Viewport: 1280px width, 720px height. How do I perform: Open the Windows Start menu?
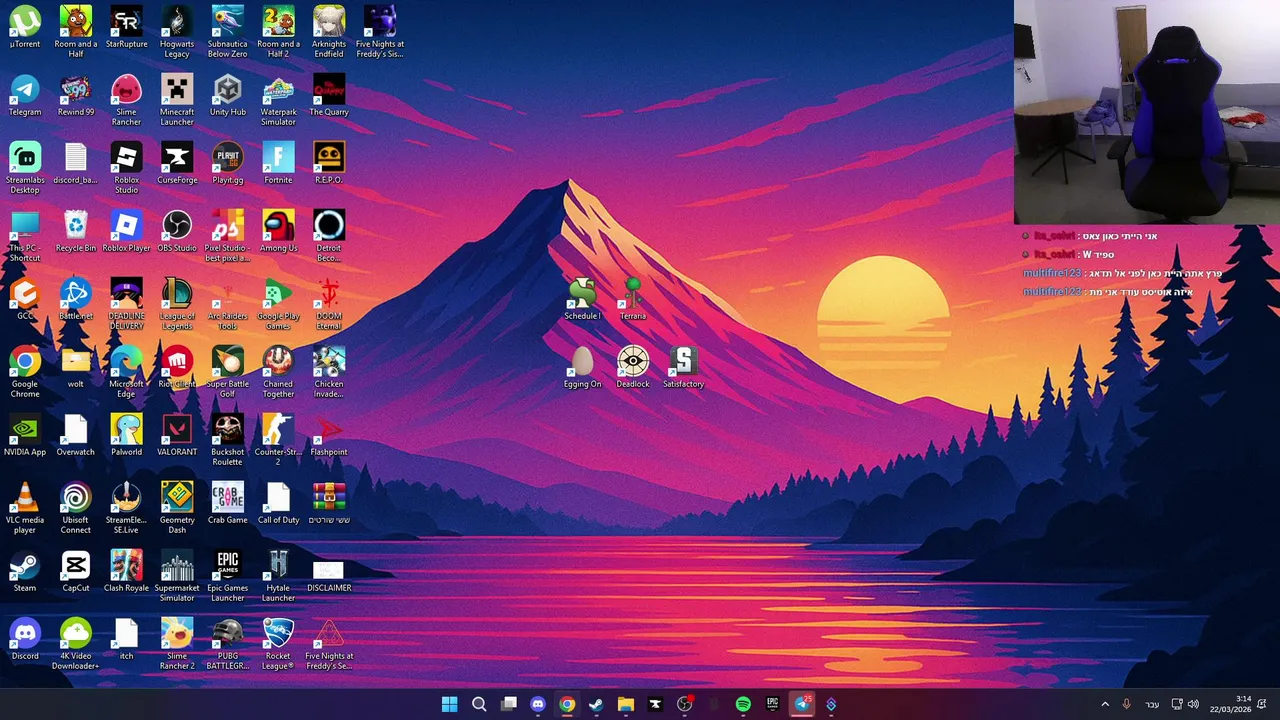click(450, 704)
